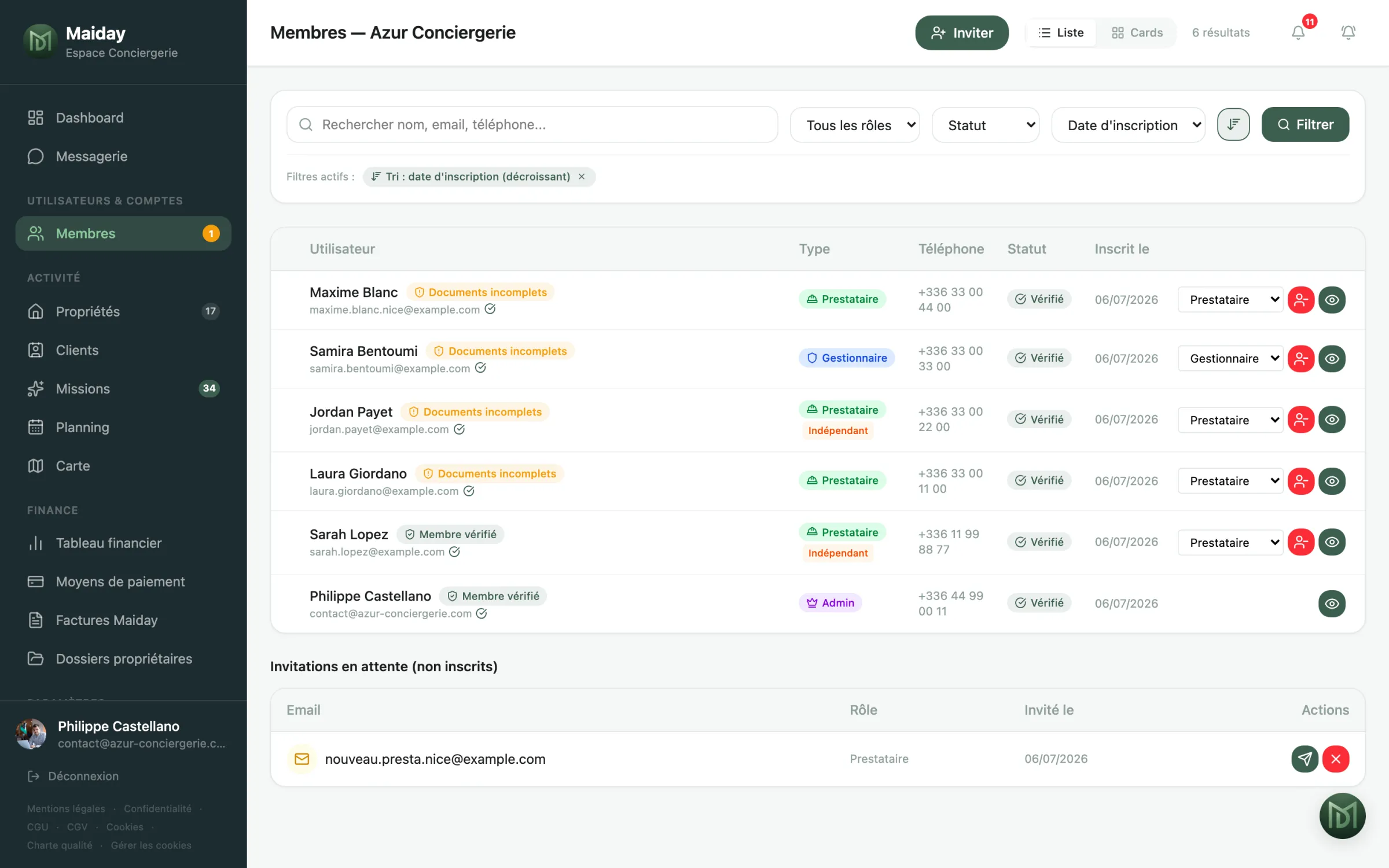The width and height of the screenshot is (1389, 868).
Task: View Sarah Lopez details eye icon
Action: [x=1332, y=542]
